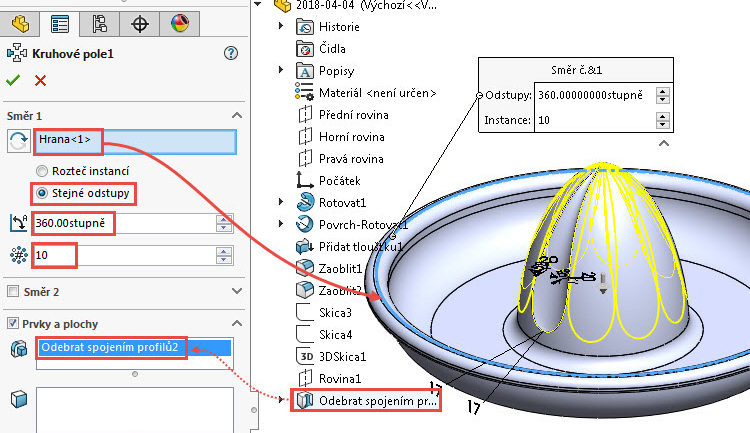The width and height of the screenshot is (750, 433).
Task: Click the faces to pattern cube icon
Action: 19,399
